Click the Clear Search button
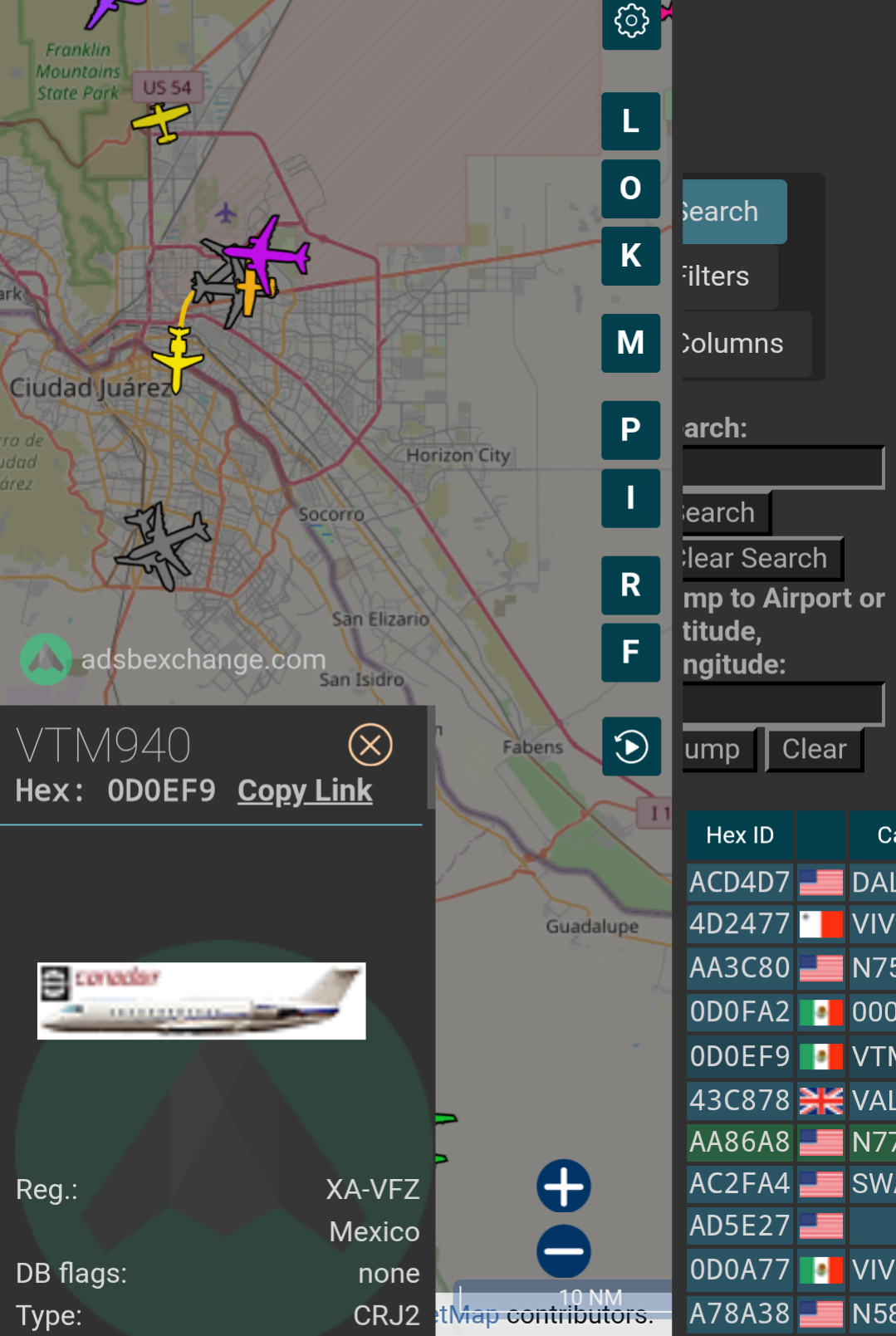This screenshot has width=896, height=1336. pyautogui.click(x=761, y=559)
